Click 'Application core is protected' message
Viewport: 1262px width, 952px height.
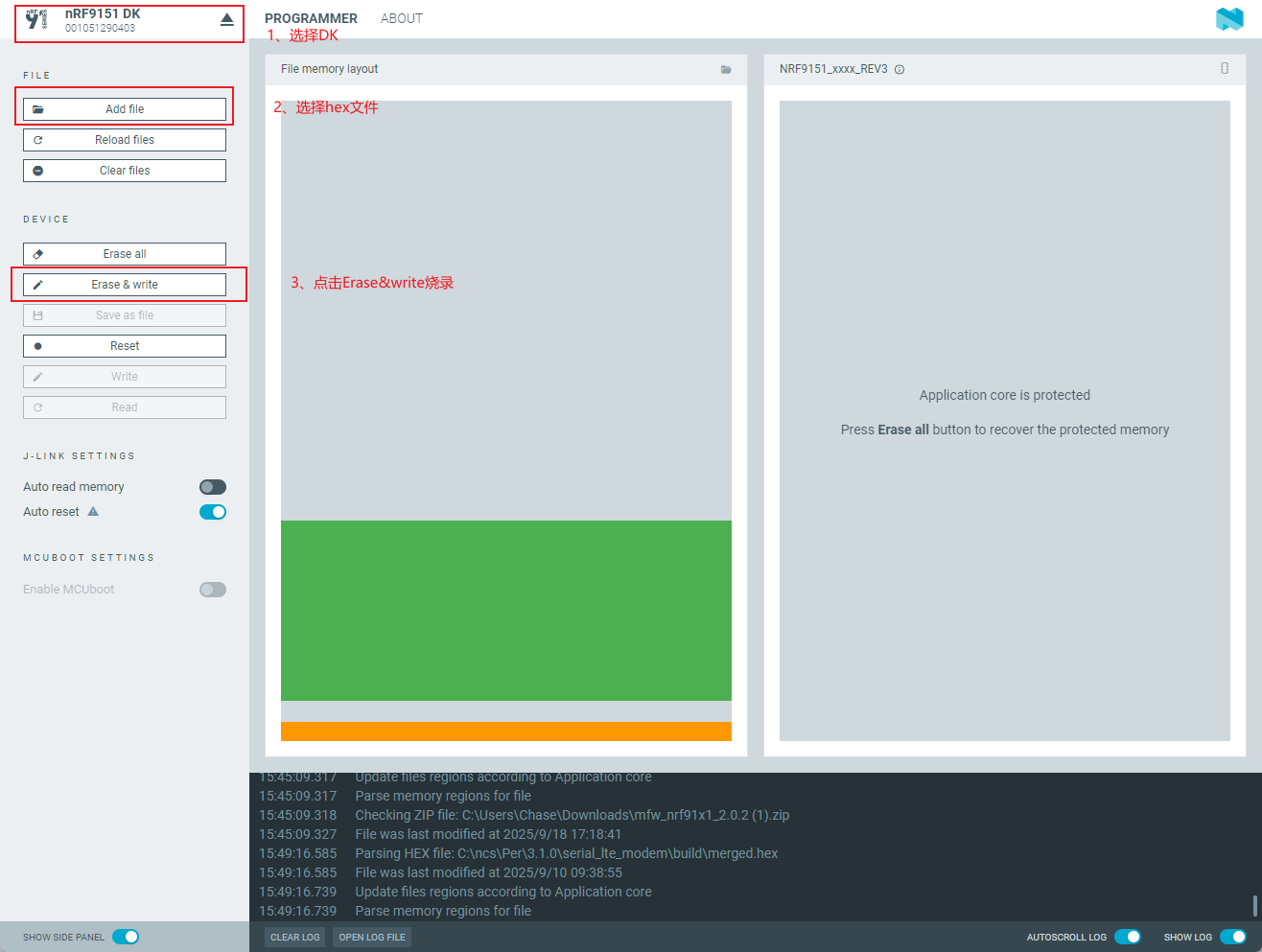point(1005,395)
